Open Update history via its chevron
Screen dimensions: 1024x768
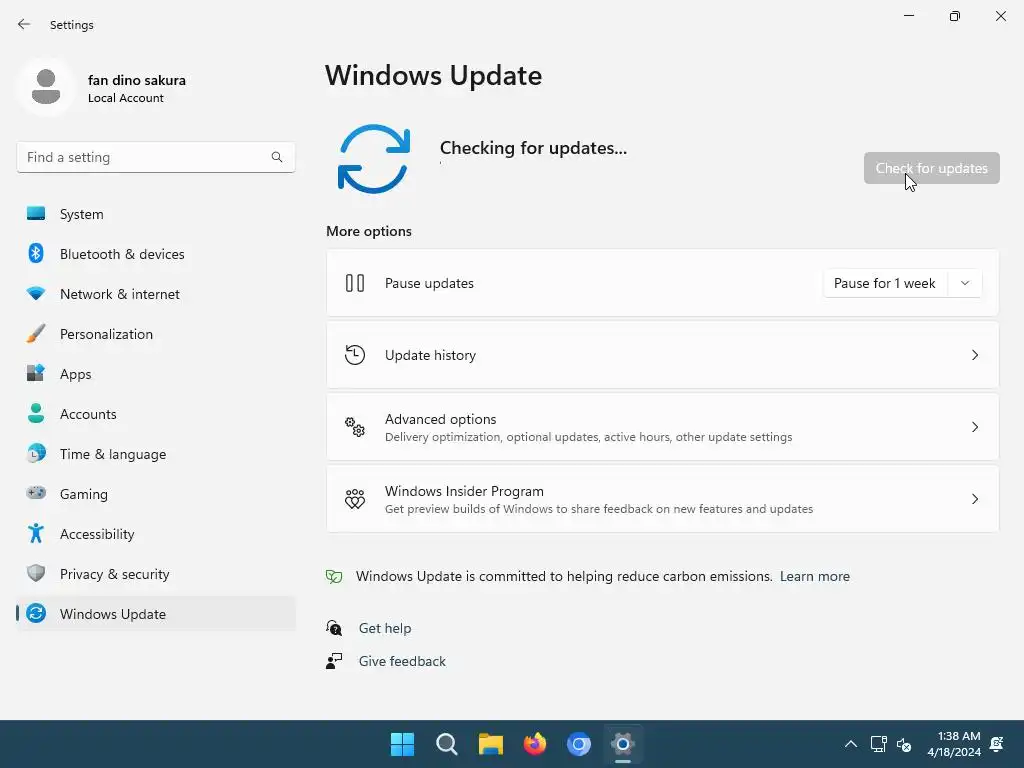pos(974,355)
